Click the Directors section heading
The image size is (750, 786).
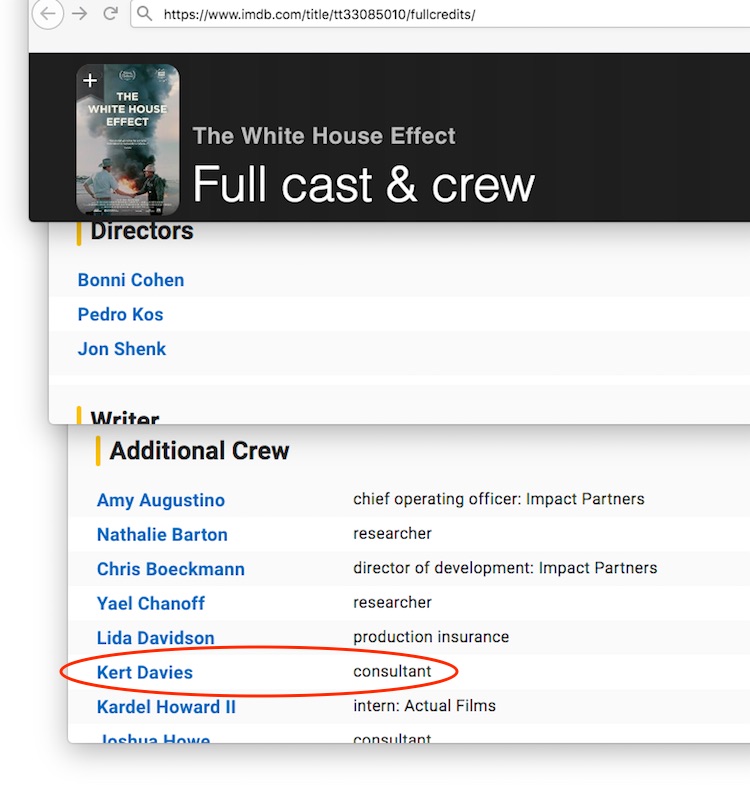(142, 232)
